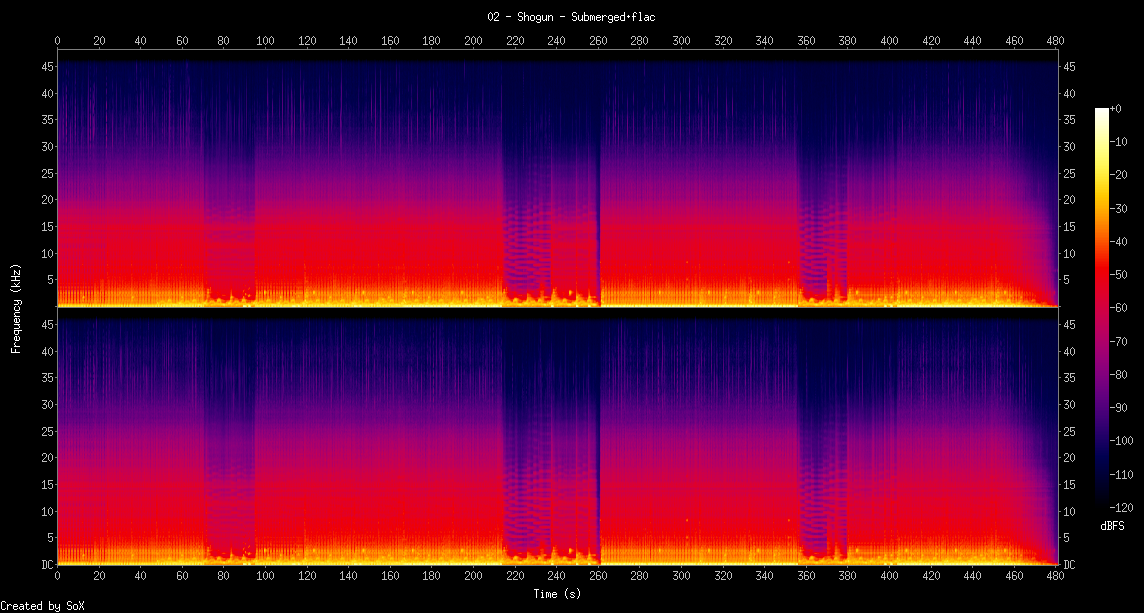
Task: Click the dBFS label below the color scale
Action: [x=1113, y=525]
